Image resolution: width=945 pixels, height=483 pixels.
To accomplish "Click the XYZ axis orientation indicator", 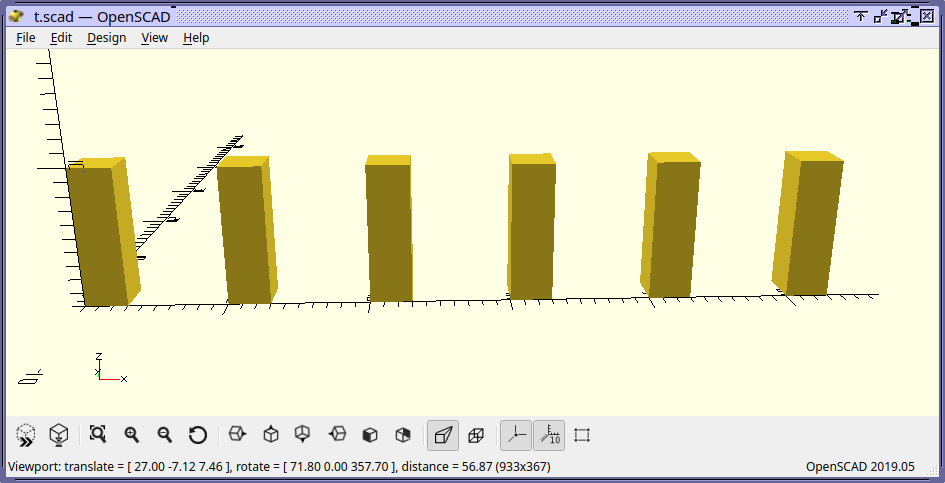I will click(110, 367).
